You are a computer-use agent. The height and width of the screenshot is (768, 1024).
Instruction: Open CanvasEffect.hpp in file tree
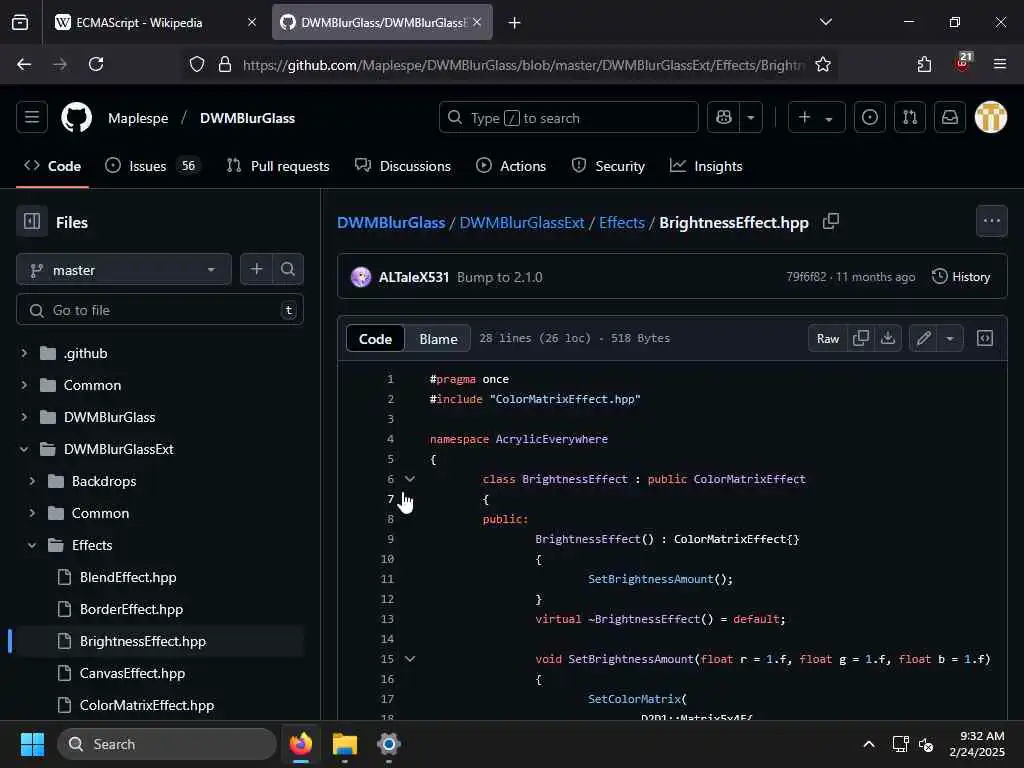pos(133,673)
